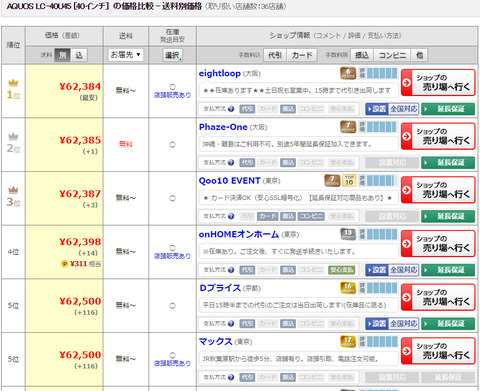The width and height of the screenshot is (480, 391).
Task: Open the eightloop shop page link
Action: pyautogui.click(x=220, y=73)
